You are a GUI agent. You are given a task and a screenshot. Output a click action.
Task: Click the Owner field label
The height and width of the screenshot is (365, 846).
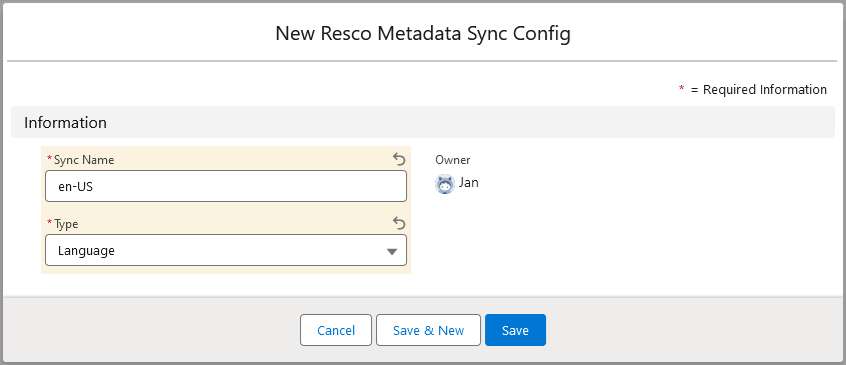coord(453,160)
